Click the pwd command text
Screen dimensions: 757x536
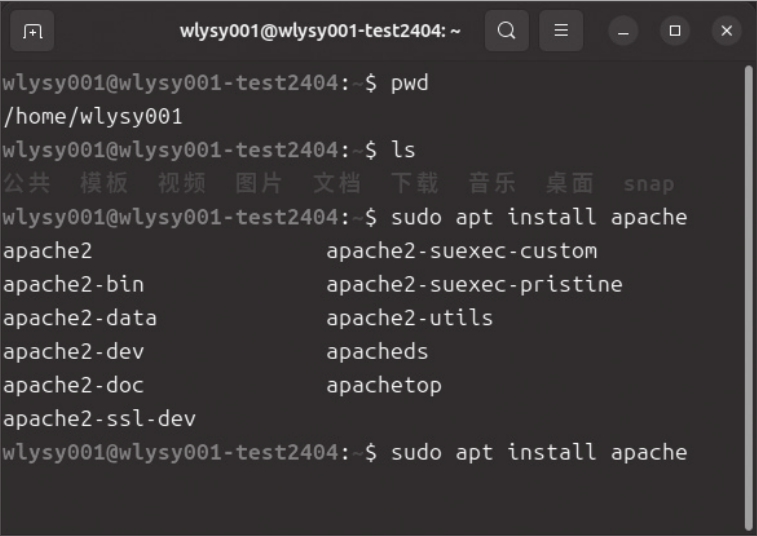click(410, 82)
